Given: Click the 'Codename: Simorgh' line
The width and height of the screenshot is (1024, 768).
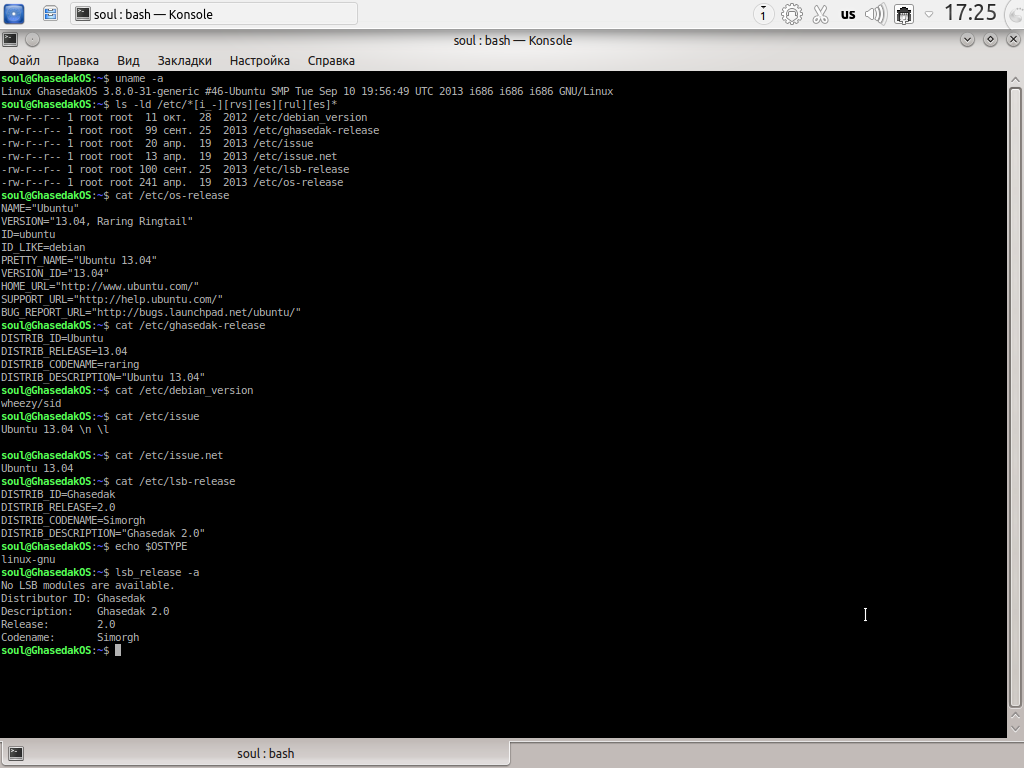Looking at the screenshot, I should click(70, 637).
